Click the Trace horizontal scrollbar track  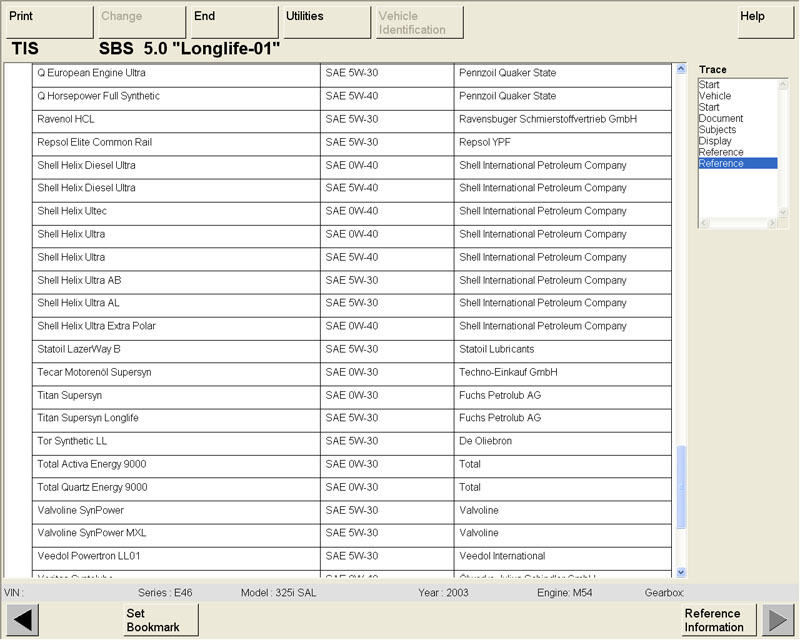coord(738,223)
